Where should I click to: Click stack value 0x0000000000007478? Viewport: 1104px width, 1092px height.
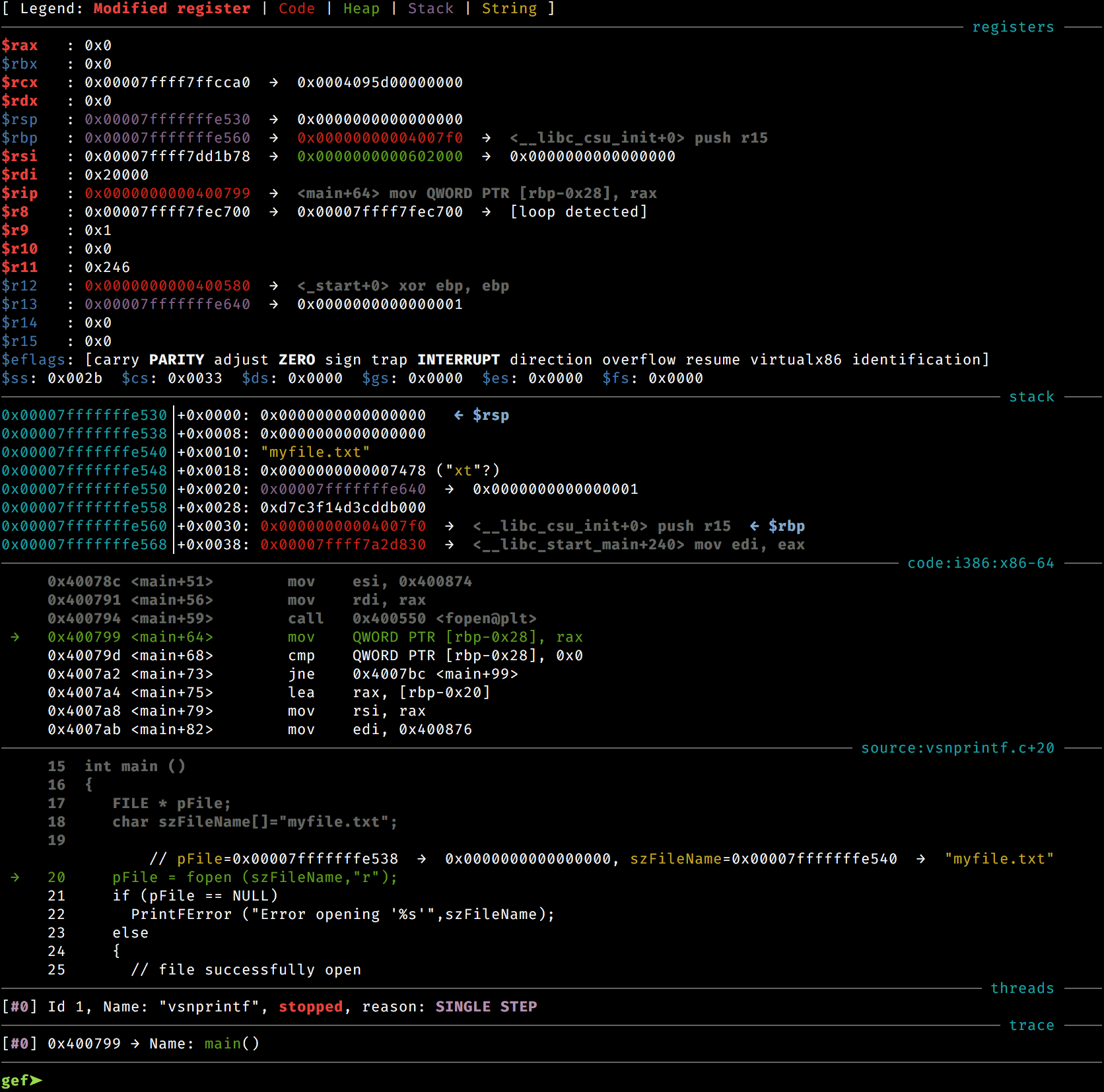(343, 471)
